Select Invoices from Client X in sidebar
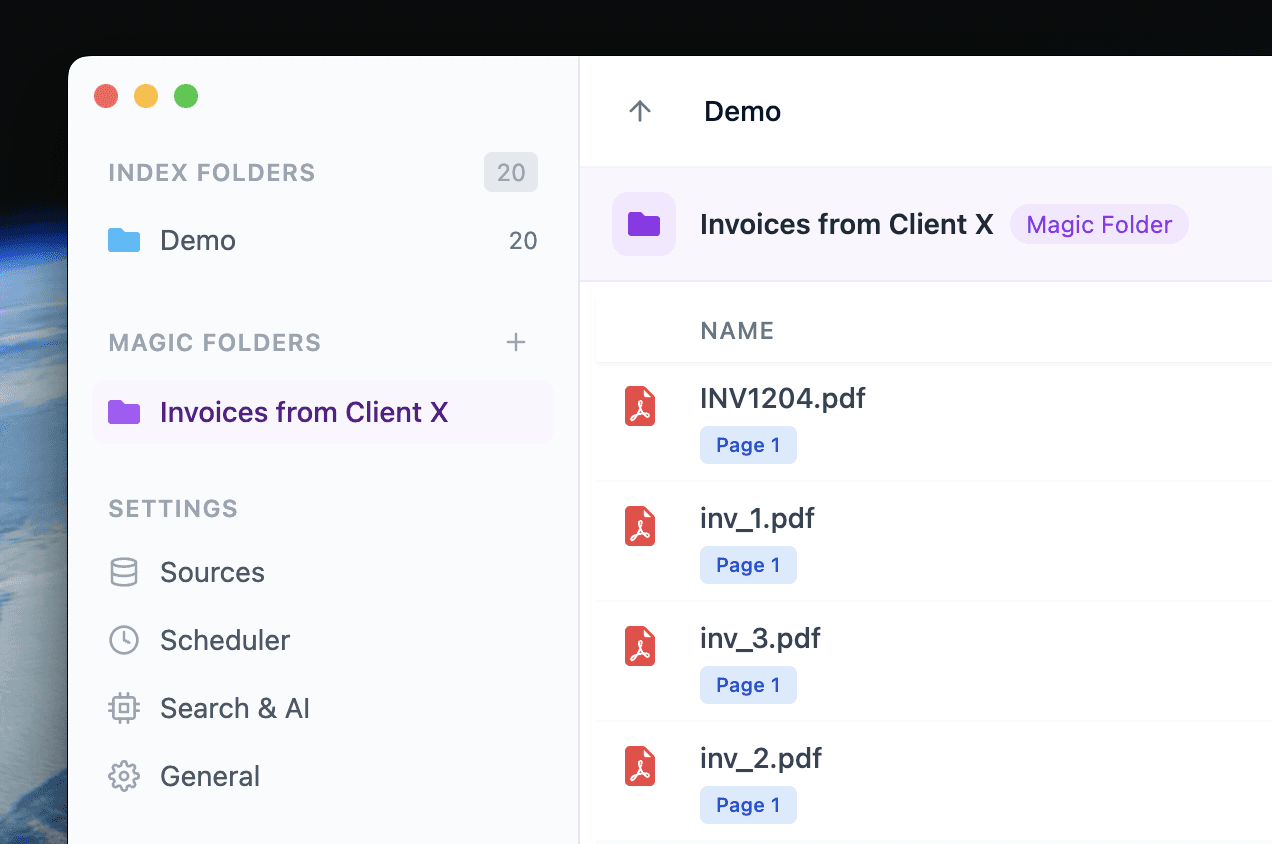The height and width of the screenshot is (844, 1272). pos(323,412)
